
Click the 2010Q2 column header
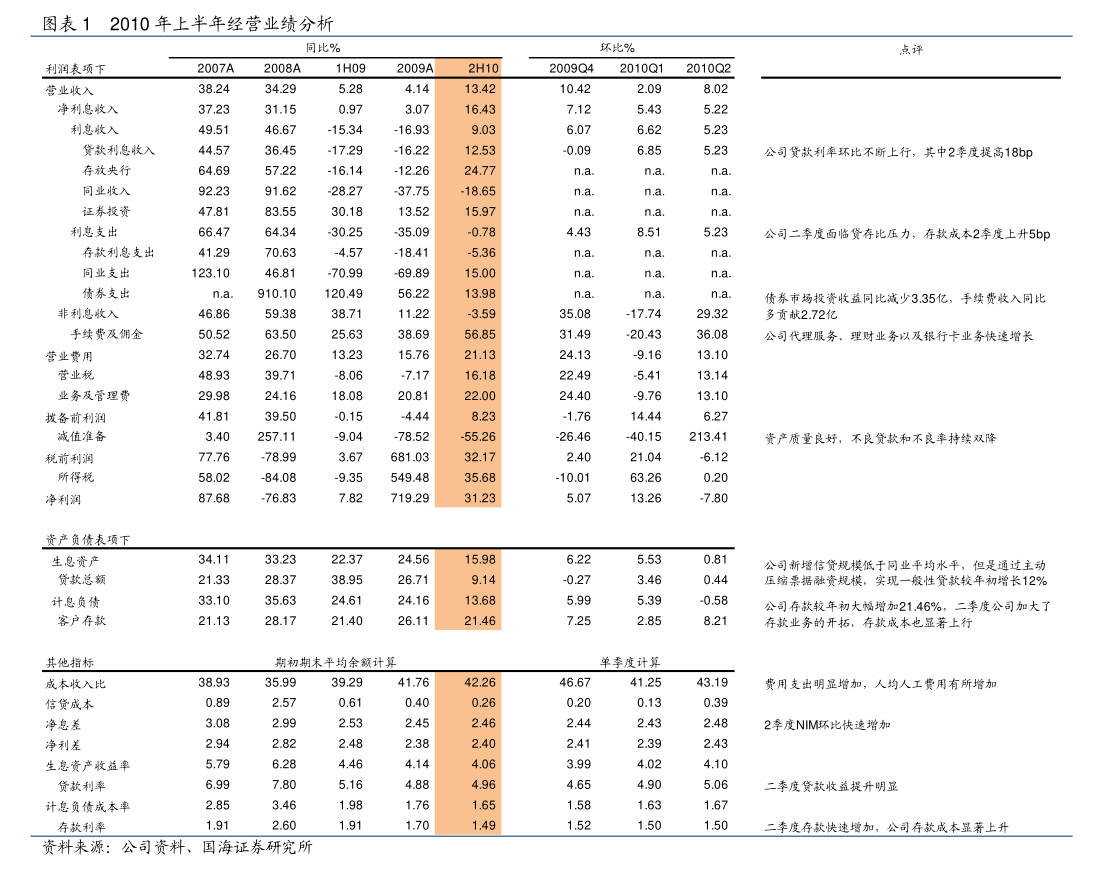click(x=707, y=69)
